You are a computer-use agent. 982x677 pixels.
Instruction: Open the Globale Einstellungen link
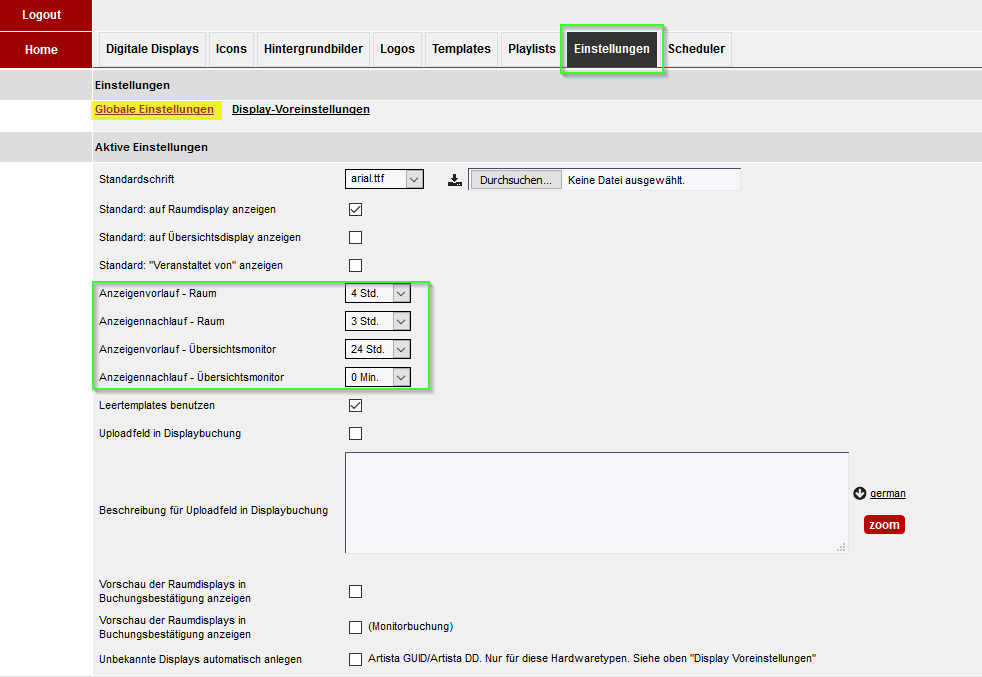pos(154,110)
